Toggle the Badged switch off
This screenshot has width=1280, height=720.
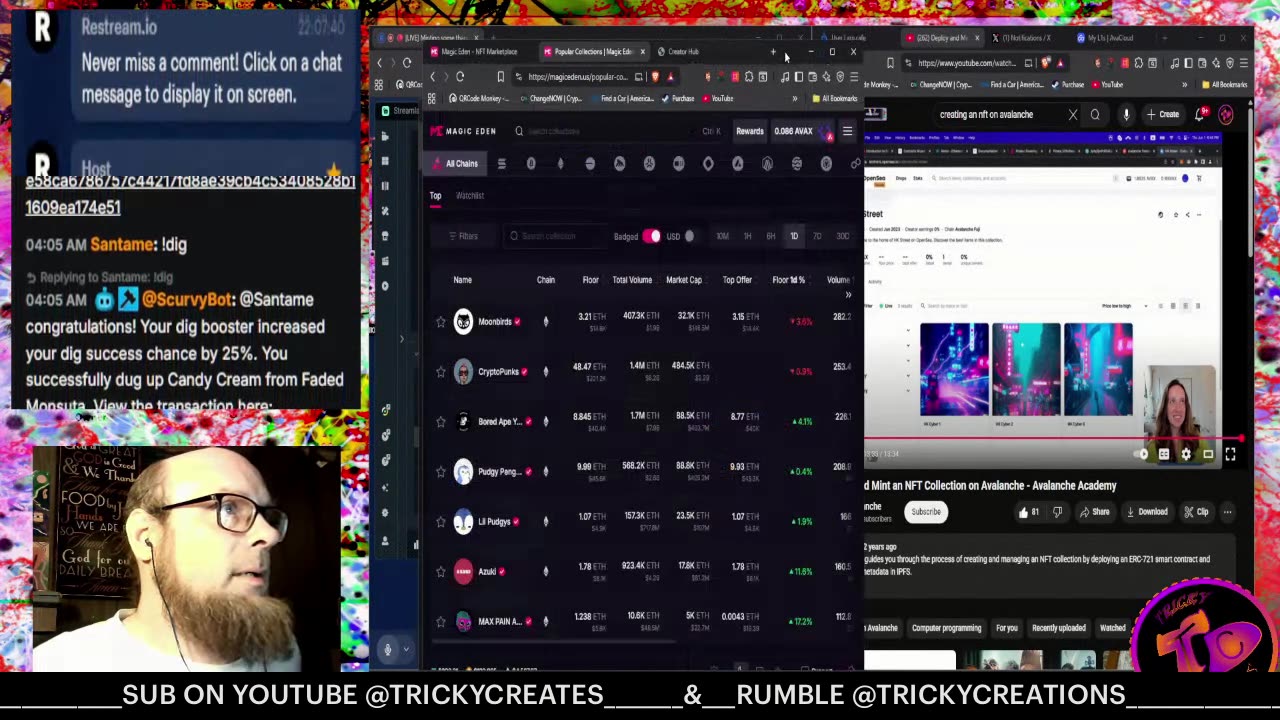point(651,237)
